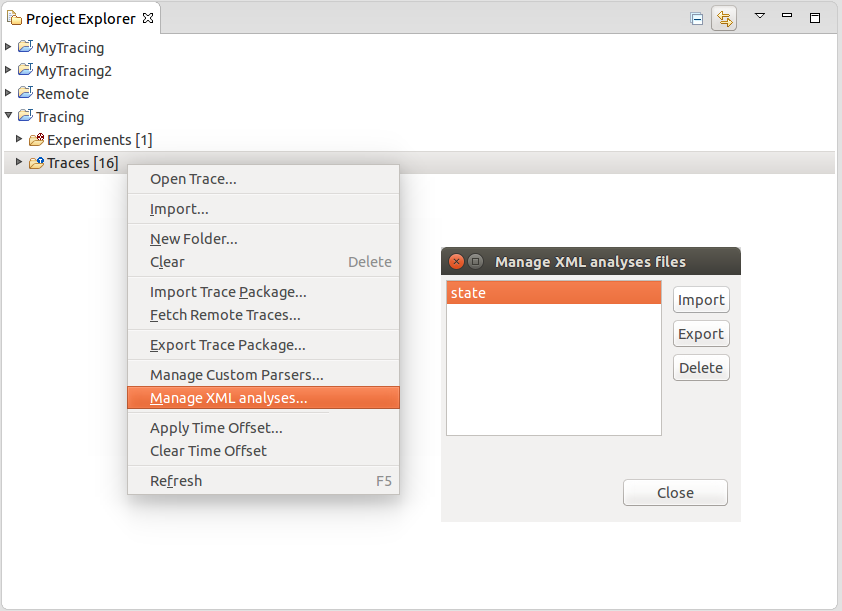Close the Project Explorer tab

pos(148,18)
